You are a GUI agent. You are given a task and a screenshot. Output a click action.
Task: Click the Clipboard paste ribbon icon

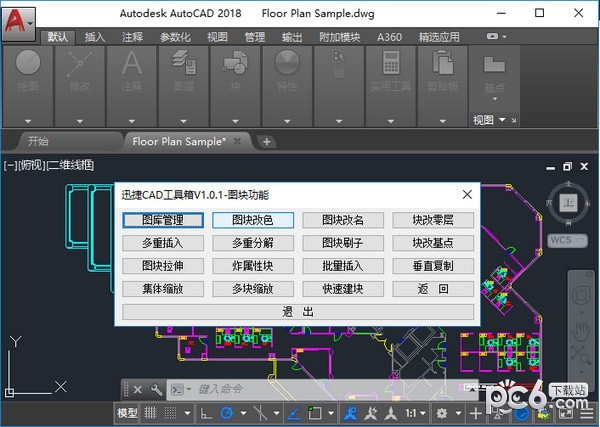pos(440,64)
